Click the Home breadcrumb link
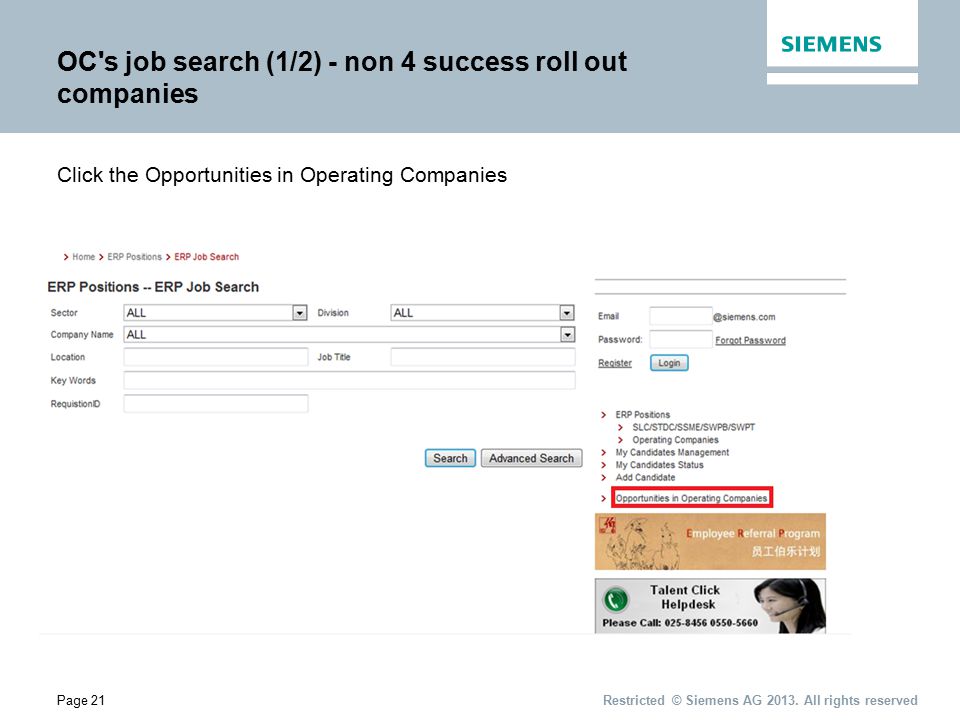Screen dimensions: 960x720 [83, 257]
